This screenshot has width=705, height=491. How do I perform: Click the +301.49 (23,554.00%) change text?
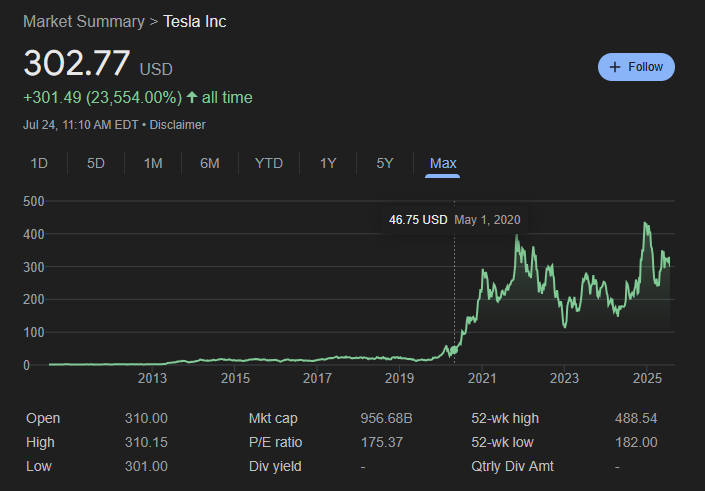[x=103, y=98]
